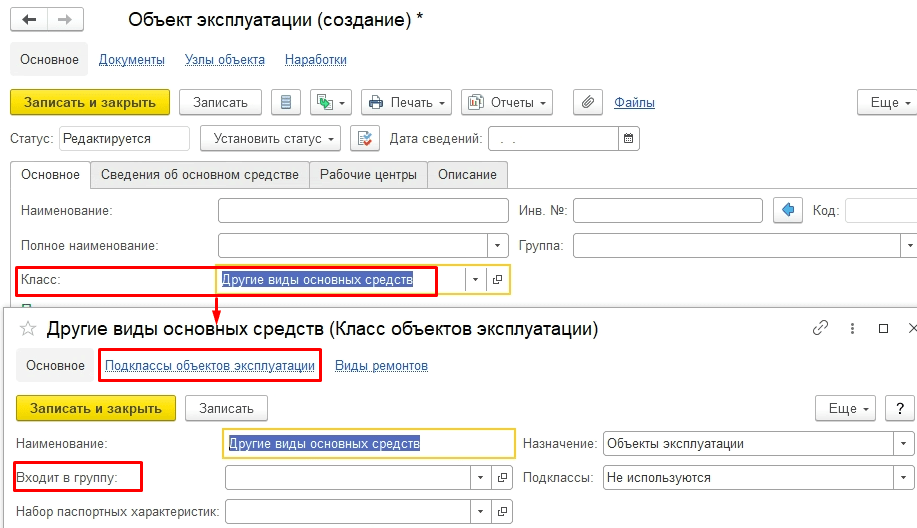Image resolution: width=917 pixels, height=528 pixels.
Task: Click the paperclip attachments icon
Action: 588,102
